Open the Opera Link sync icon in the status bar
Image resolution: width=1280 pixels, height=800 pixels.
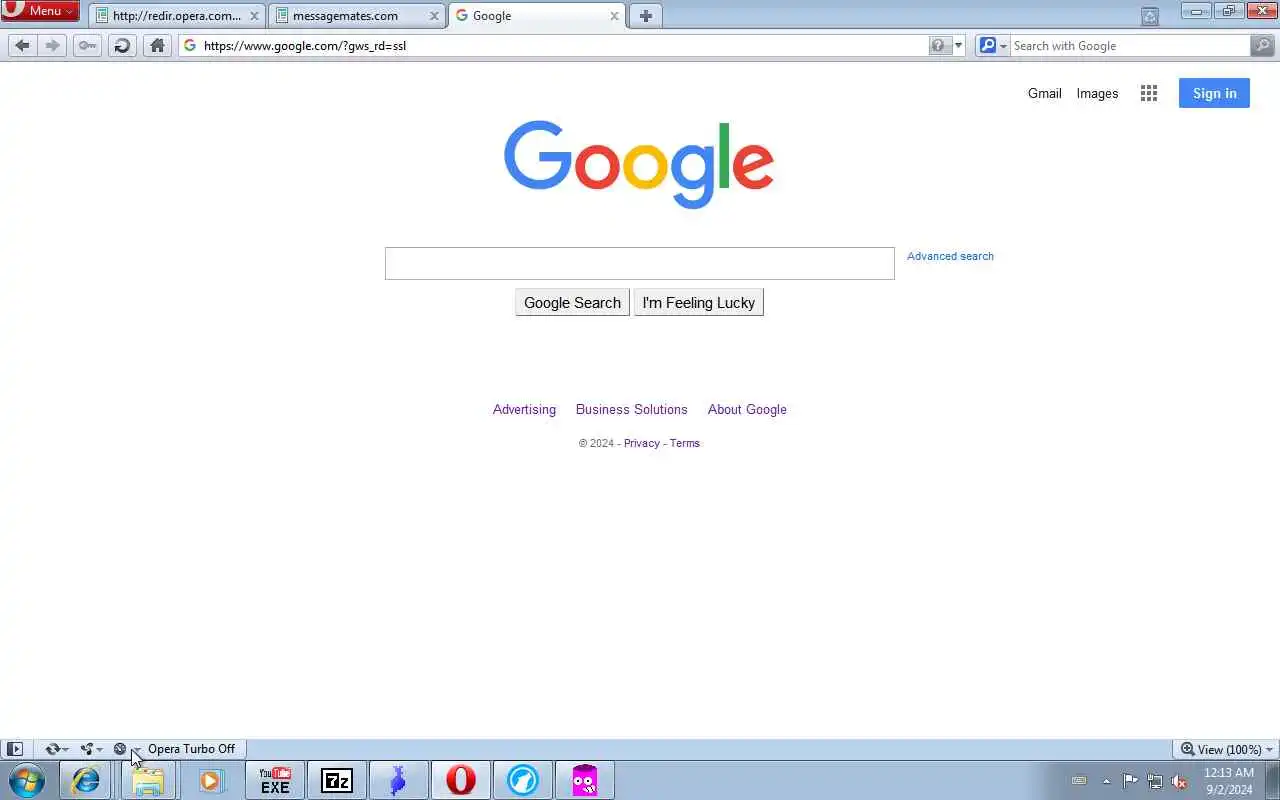(52, 749)
